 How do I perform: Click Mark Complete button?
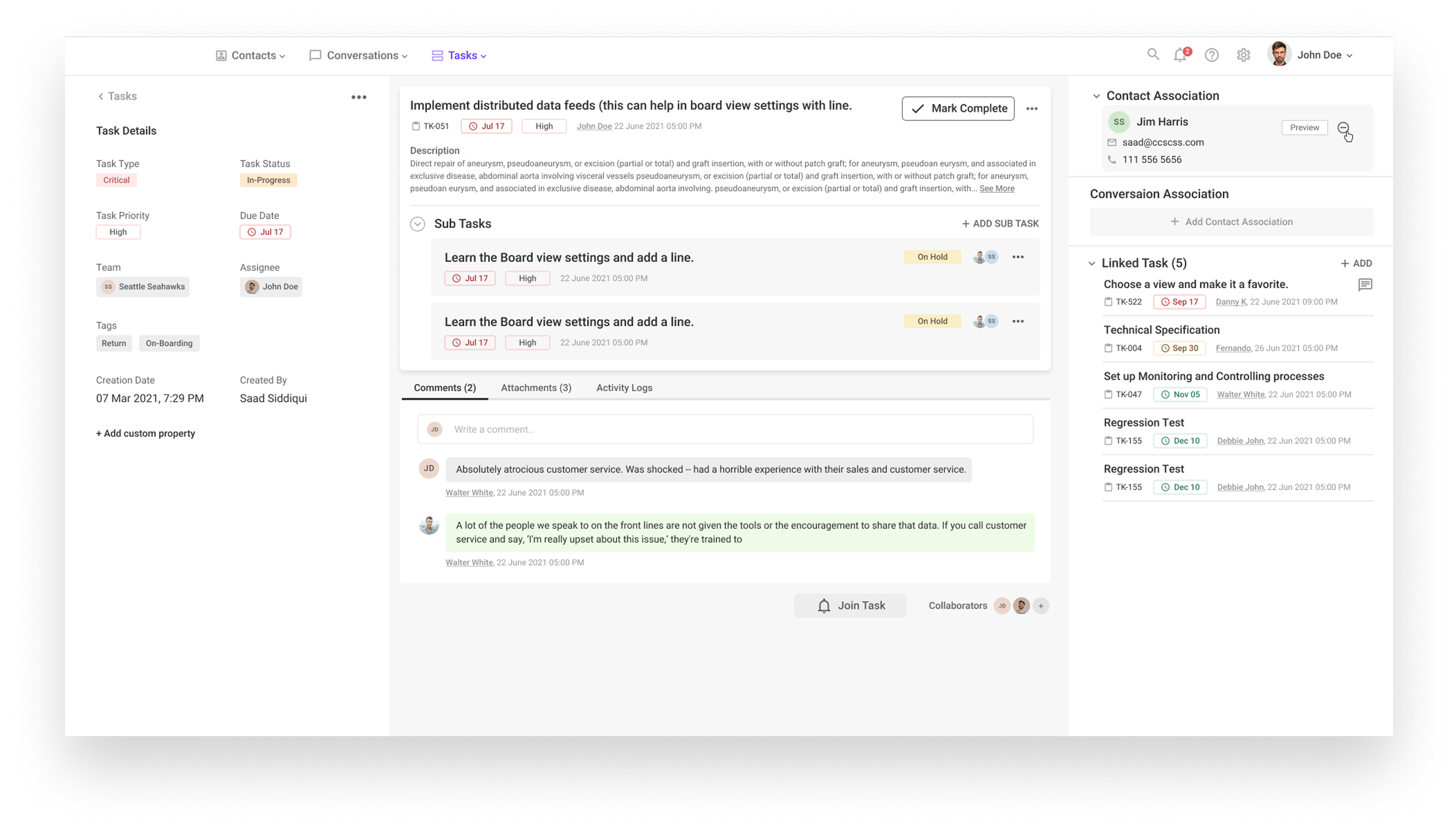(x=958, y=109)
